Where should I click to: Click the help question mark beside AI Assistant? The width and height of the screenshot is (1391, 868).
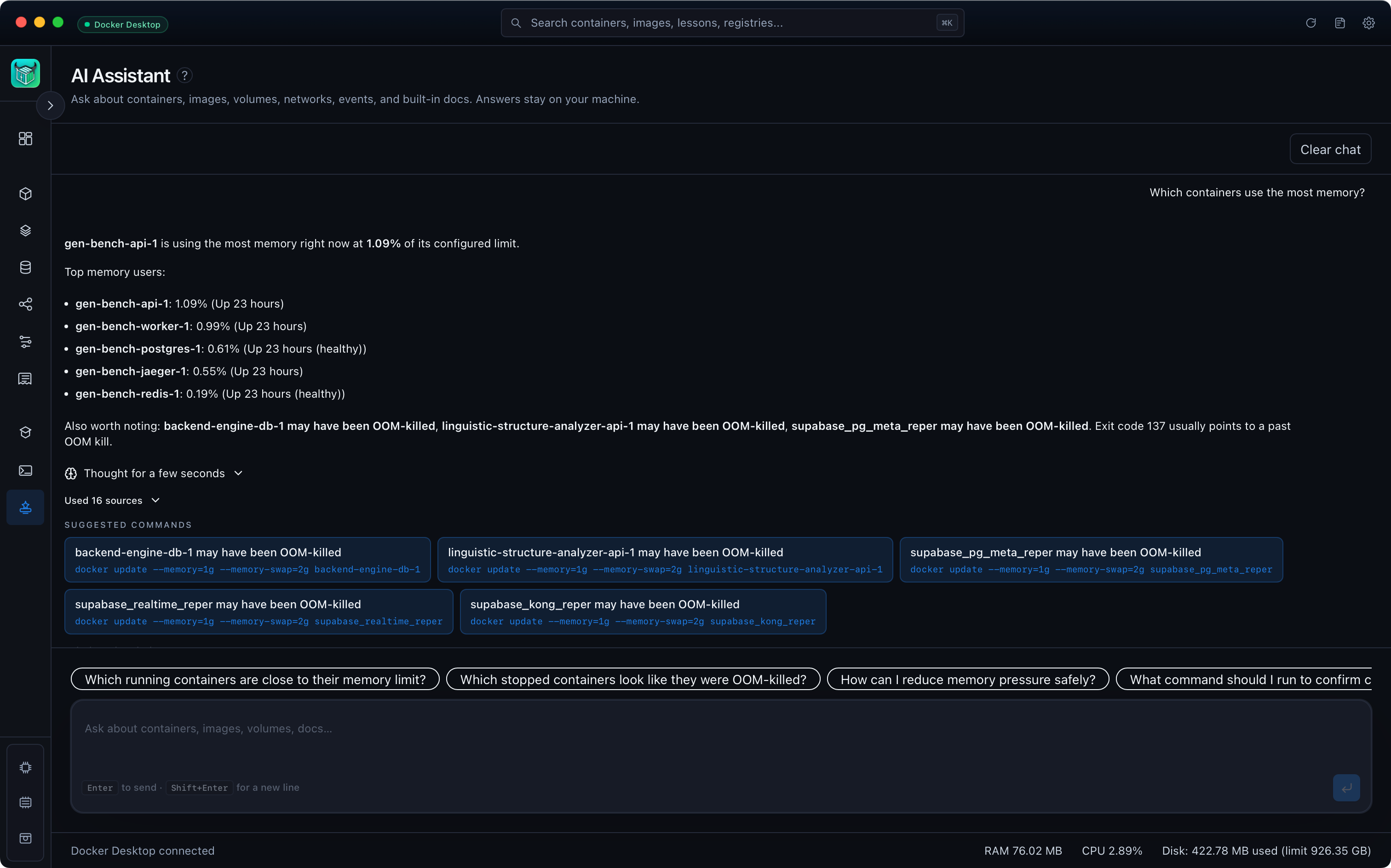[184, 75]
